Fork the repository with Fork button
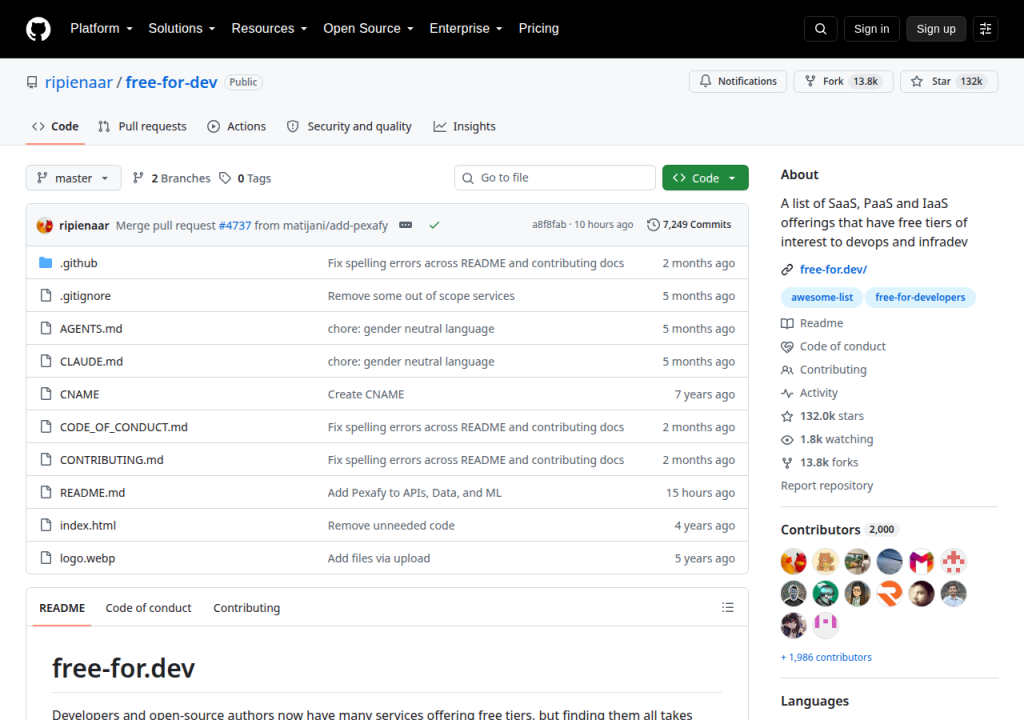The image size is (1024, 720). pyautogui.click(x=843, y=81)
